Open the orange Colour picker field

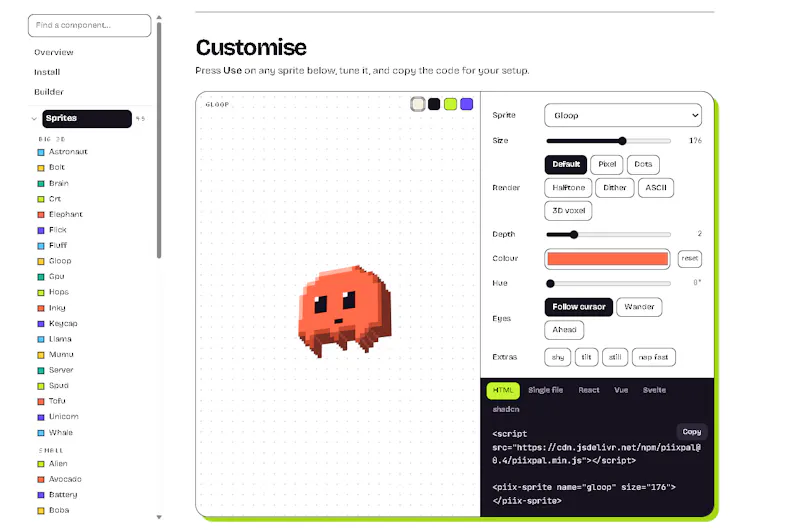607,259
